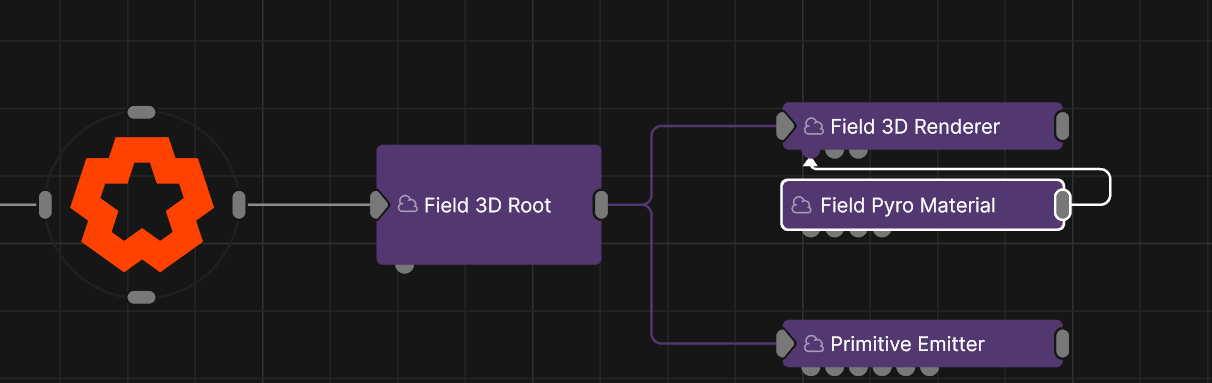Click cloud icon on Field Pyro Material
This screenshot has width=1212, height=383.
[802, 205]
